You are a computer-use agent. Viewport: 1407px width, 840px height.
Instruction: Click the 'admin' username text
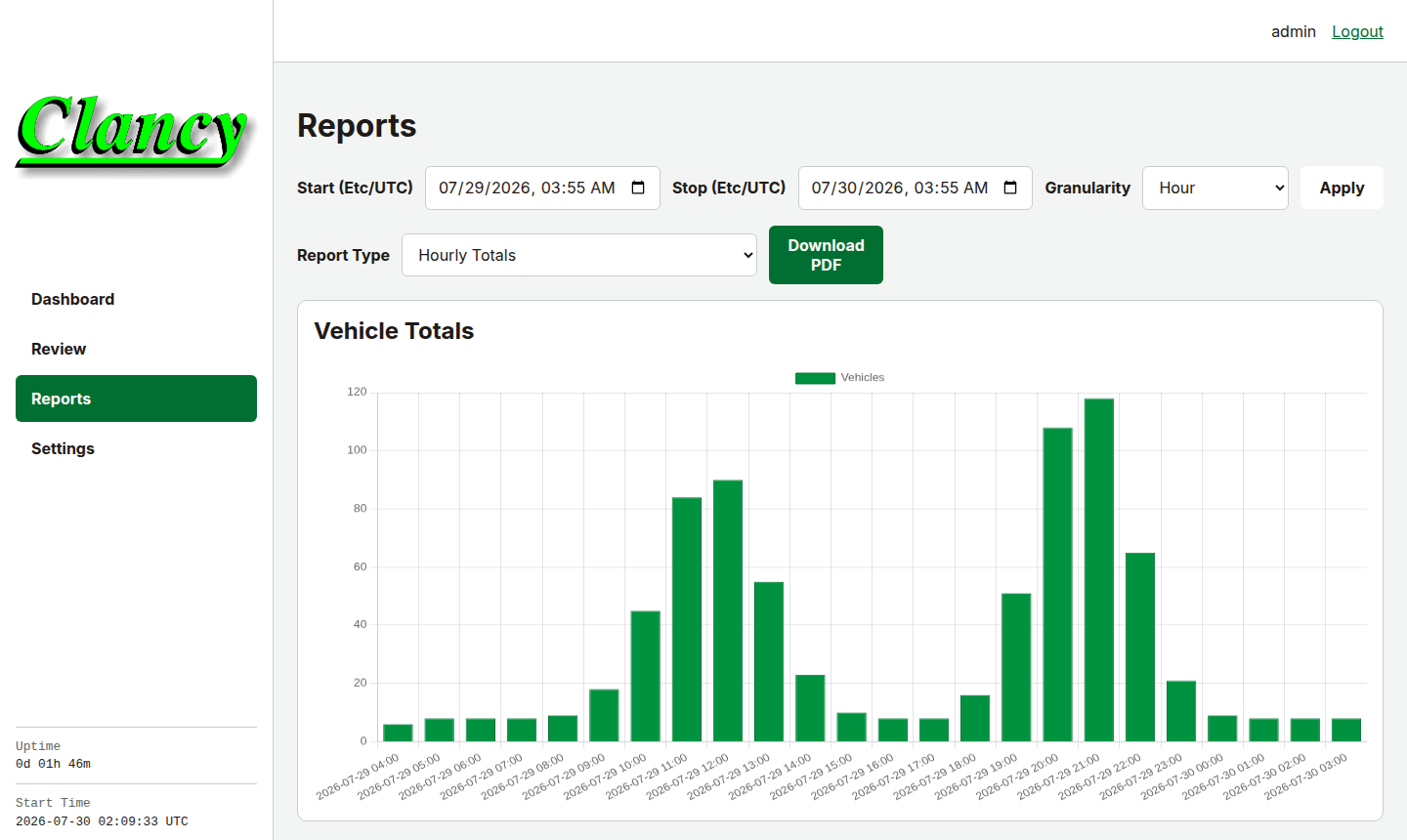click(1294, 31)
